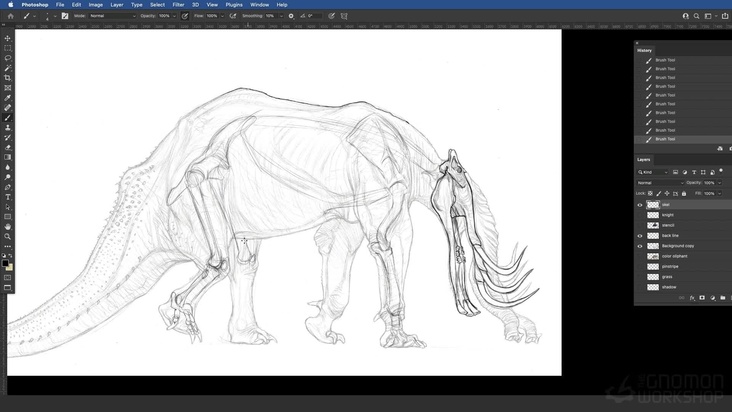Select the Blur tool
This screenshot has width=732, height=412.
[x=7, y=167]
